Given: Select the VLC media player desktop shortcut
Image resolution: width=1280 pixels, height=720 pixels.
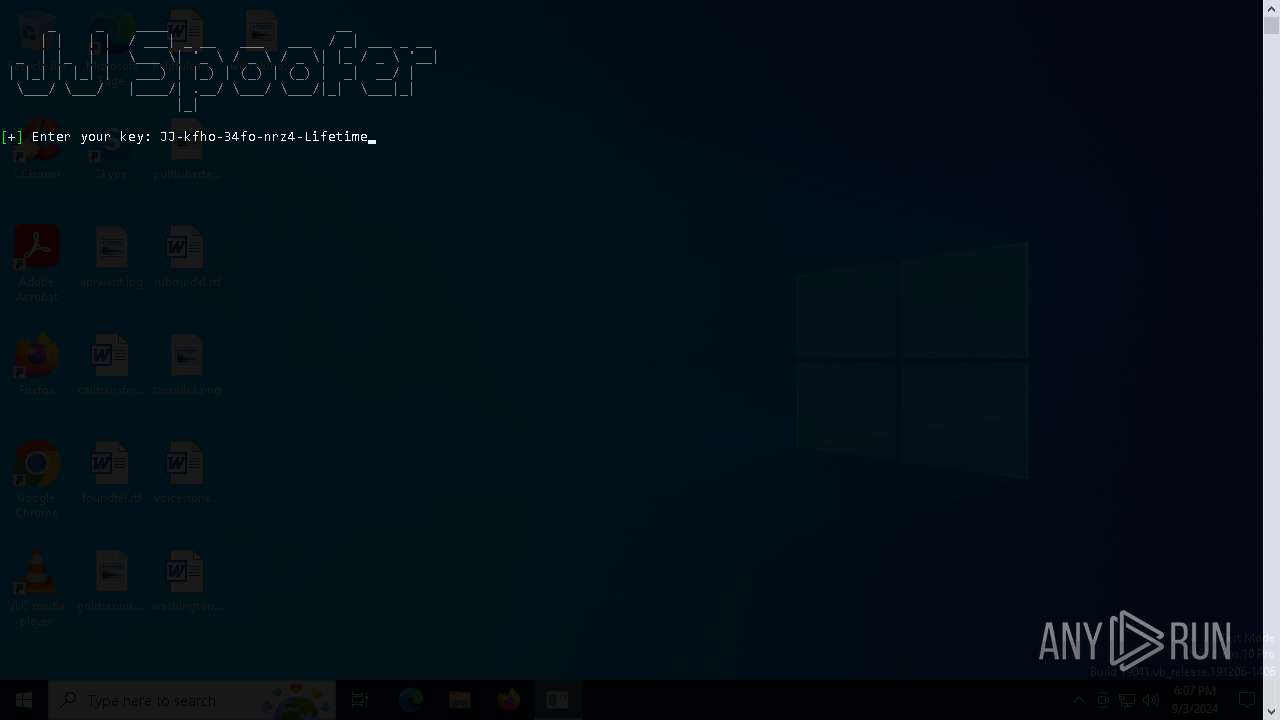Looking at the screenshot, I should click(x=37, y=588).
